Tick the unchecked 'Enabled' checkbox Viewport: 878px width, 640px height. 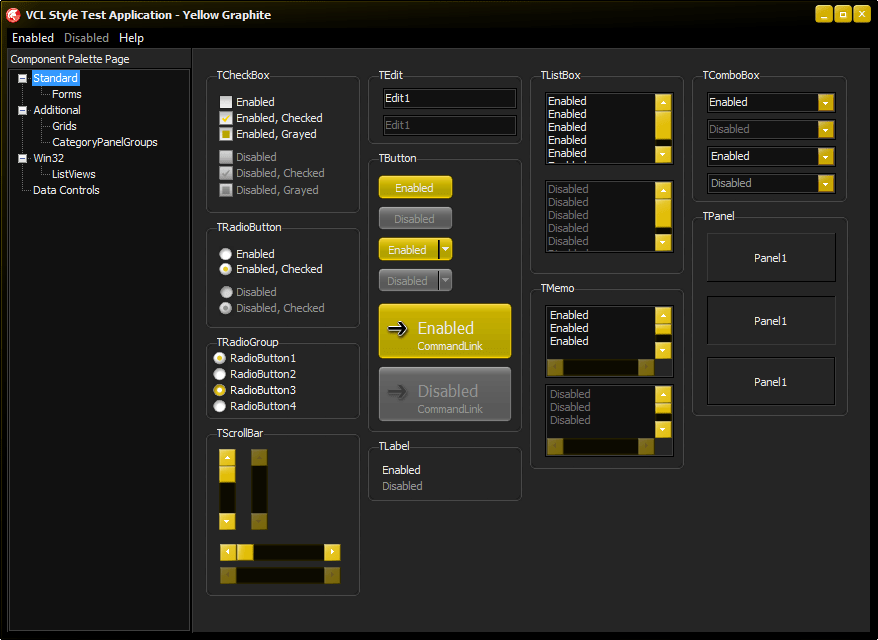tap(226, 102)
